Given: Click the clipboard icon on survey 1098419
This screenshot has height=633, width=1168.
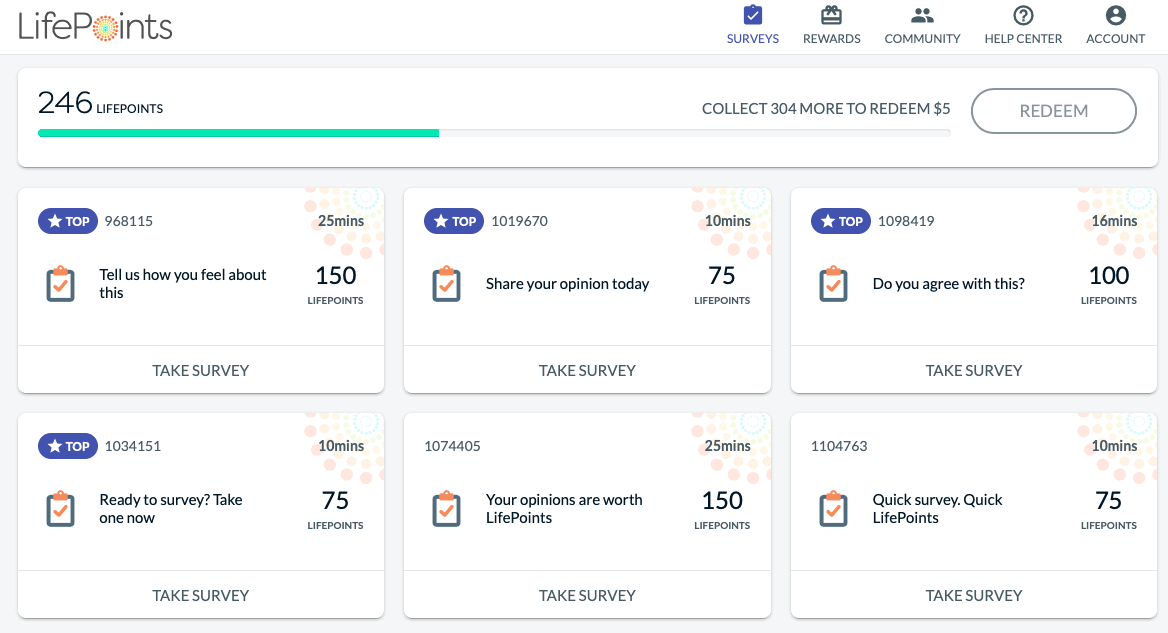Looking at the screenshot, I should click(834, 284).
